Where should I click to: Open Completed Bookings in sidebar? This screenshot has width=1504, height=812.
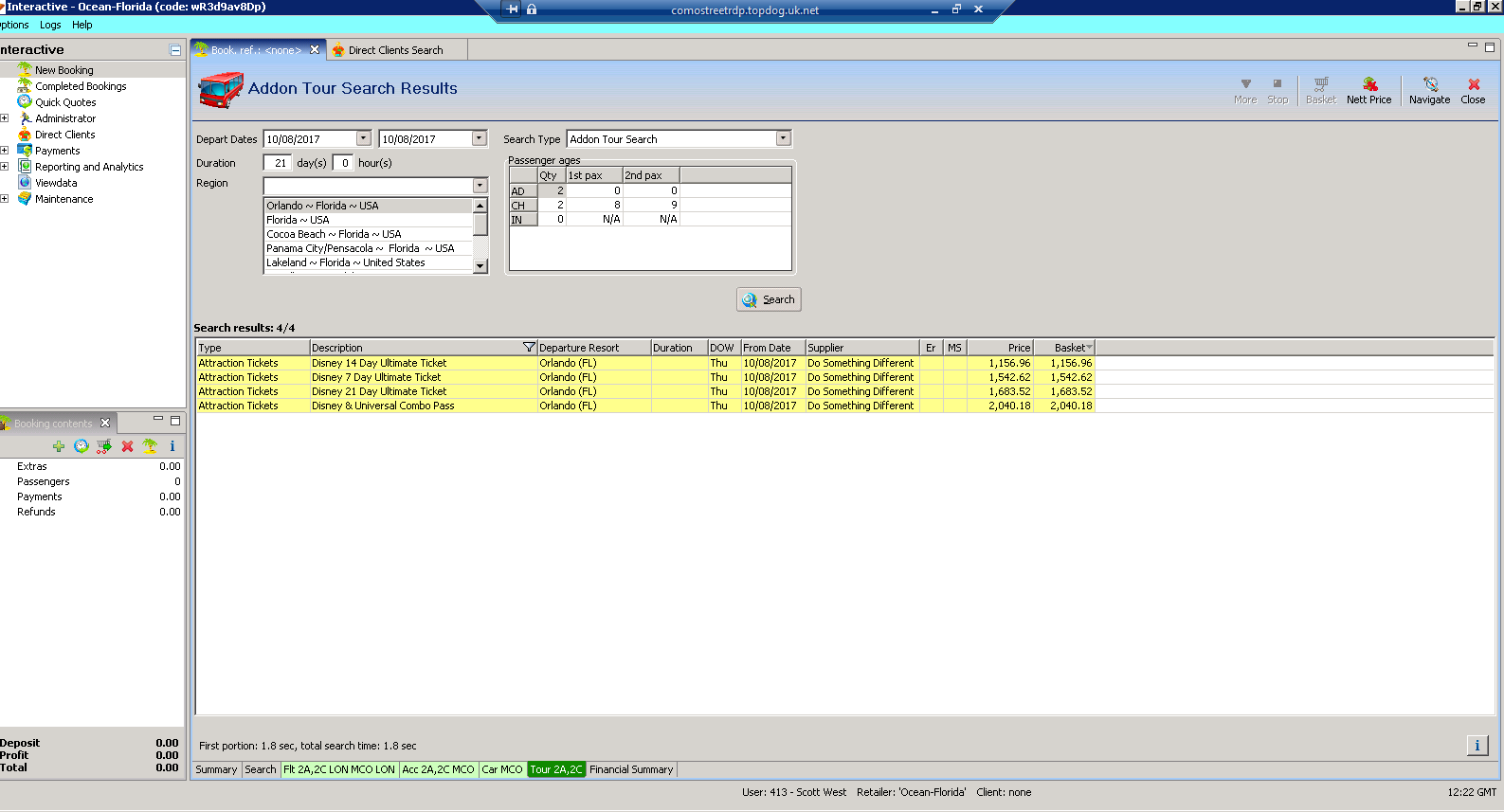click(81, 86)
